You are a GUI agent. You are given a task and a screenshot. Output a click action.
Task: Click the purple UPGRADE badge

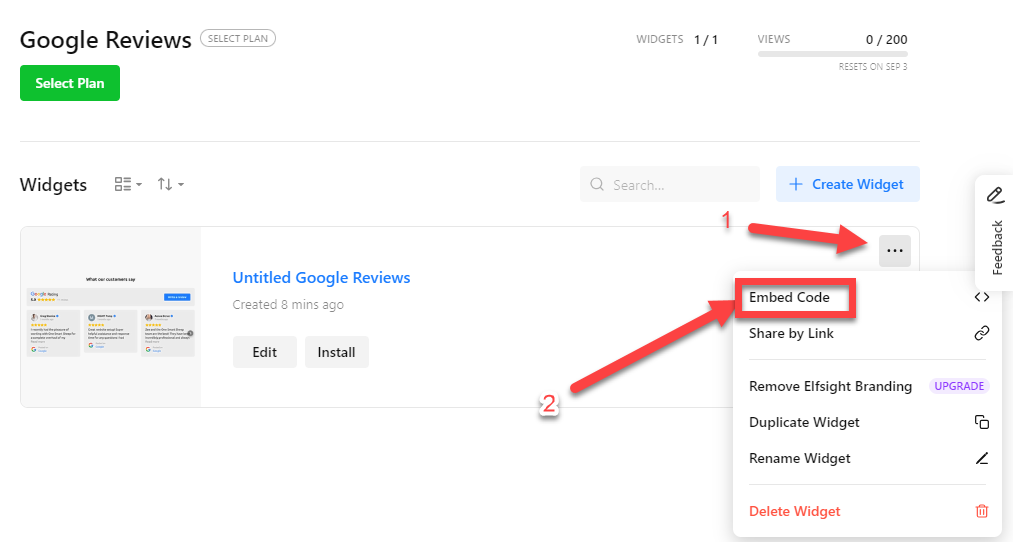tap(959, 386)
